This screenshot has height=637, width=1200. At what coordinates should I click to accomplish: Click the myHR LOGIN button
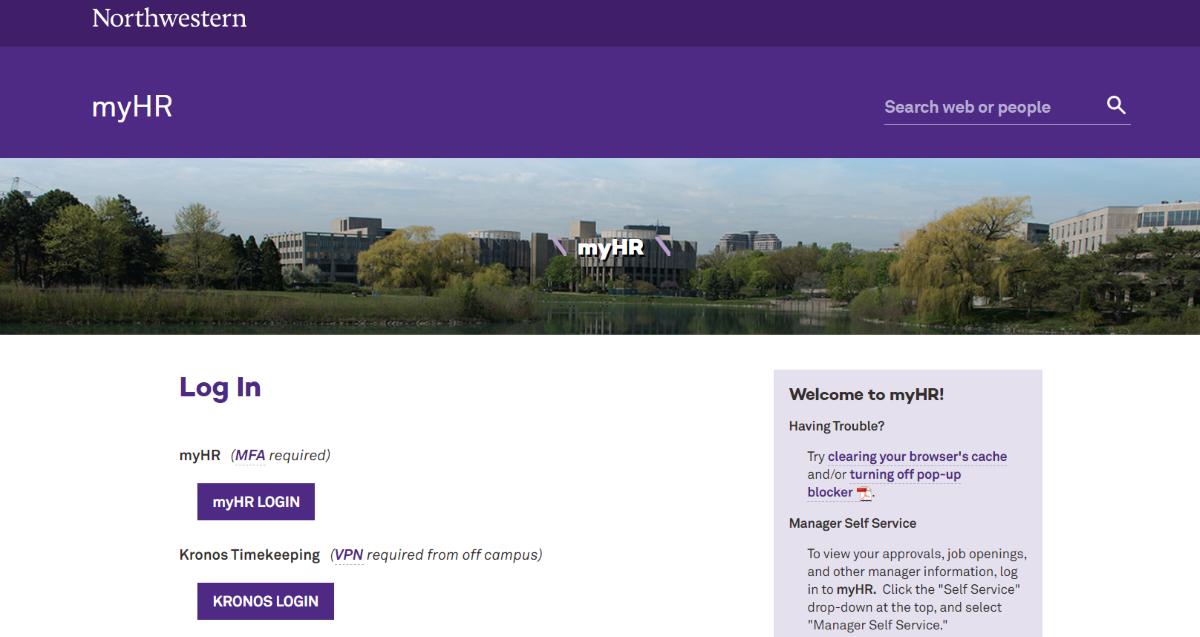click(256, 502)
